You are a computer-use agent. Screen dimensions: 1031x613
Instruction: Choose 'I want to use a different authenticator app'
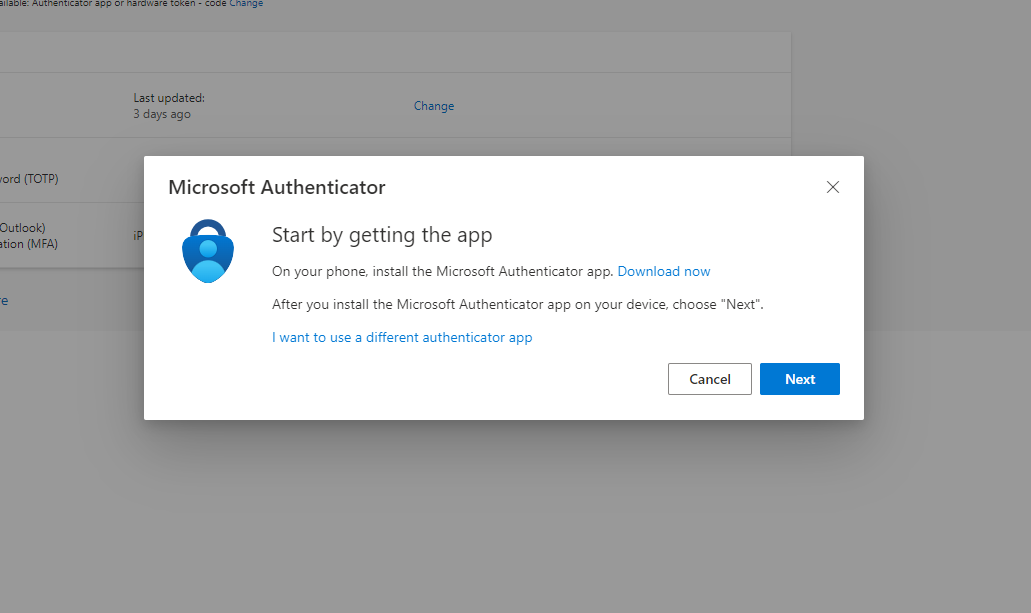402,337
